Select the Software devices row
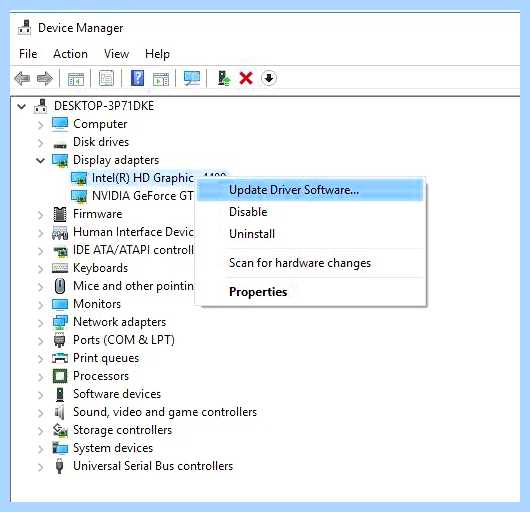 tap(117, 394)
